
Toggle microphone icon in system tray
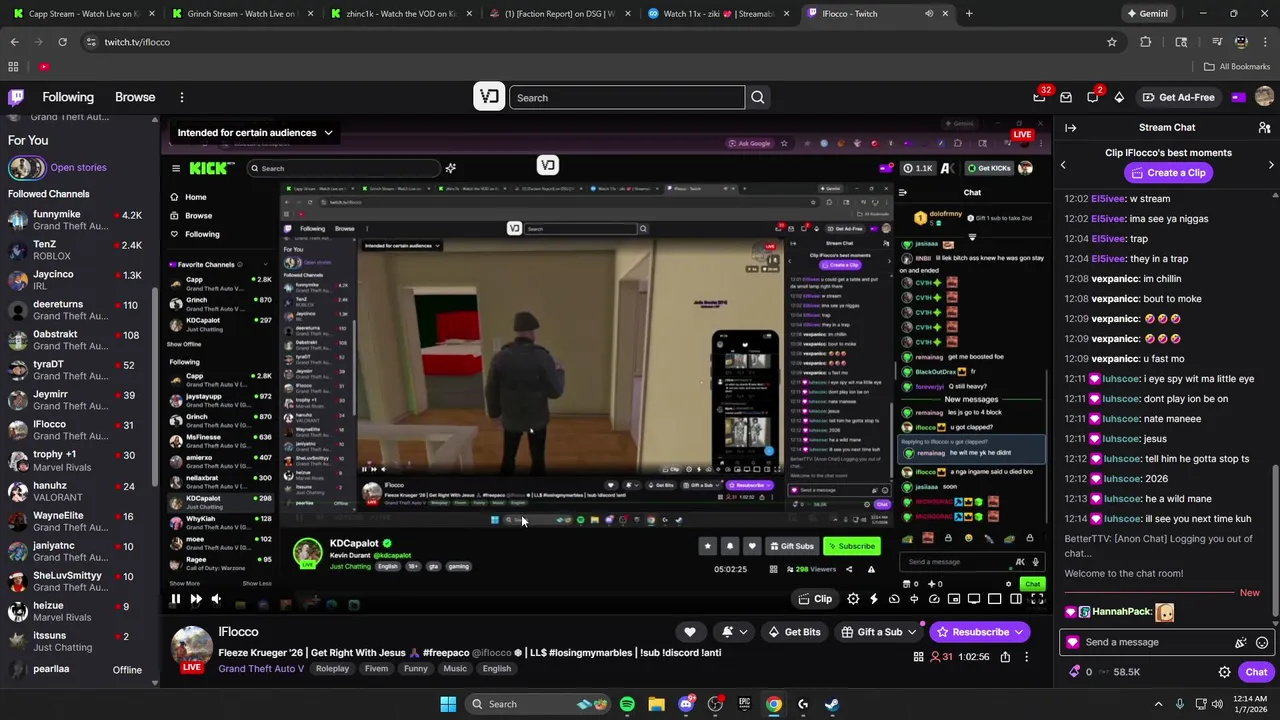(1180, 704)
